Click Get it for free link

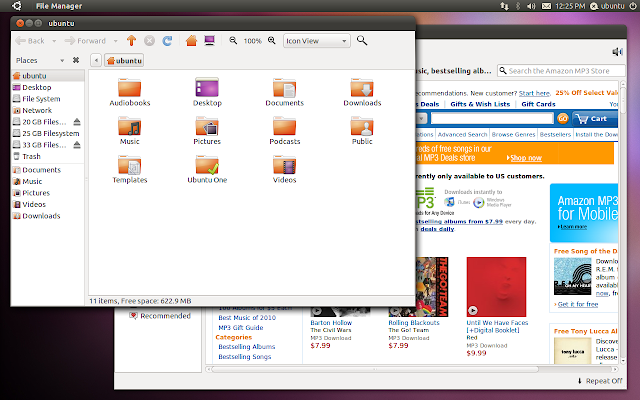point(578,304)
